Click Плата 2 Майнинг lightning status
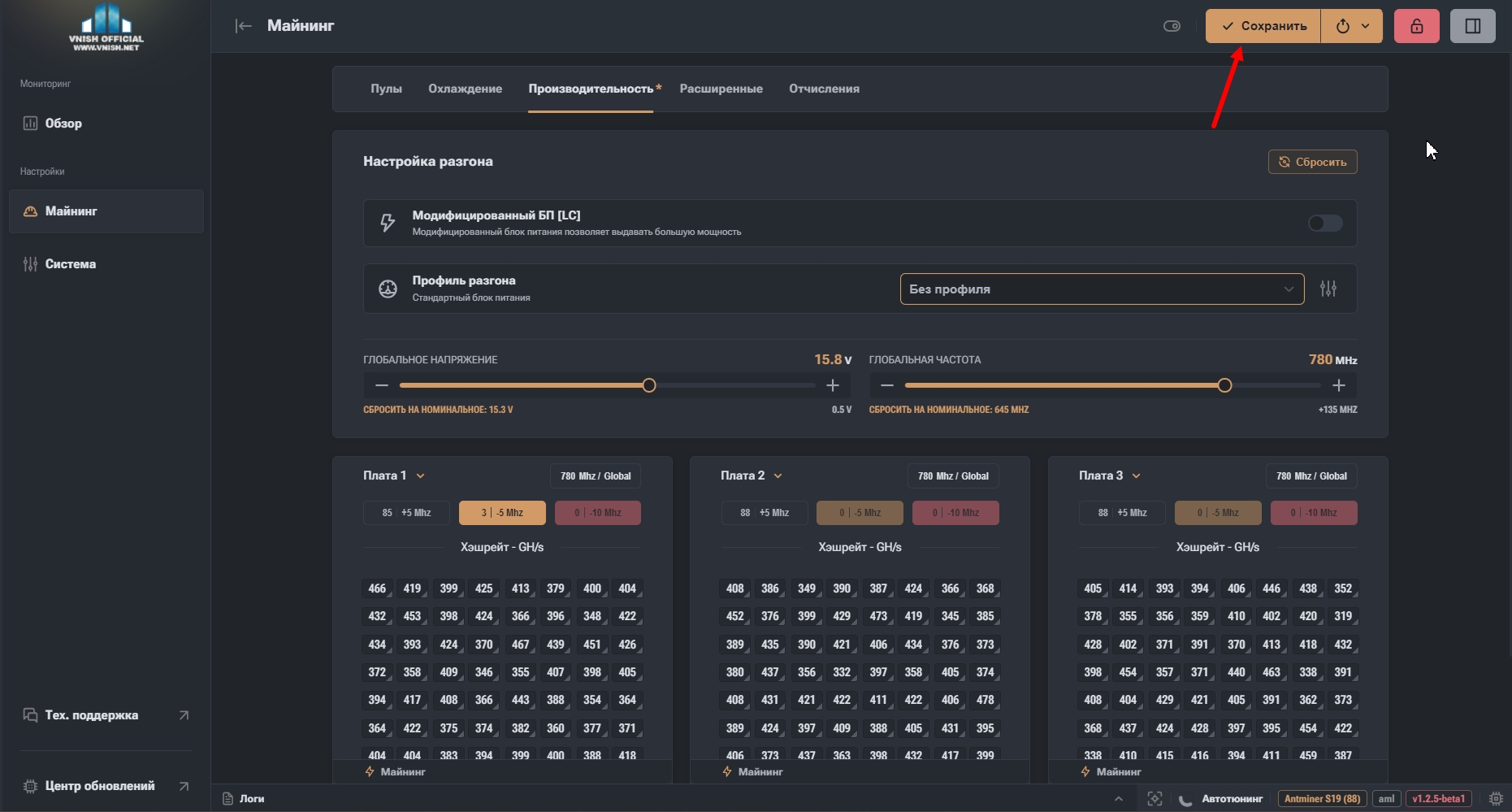 point(752,772)
